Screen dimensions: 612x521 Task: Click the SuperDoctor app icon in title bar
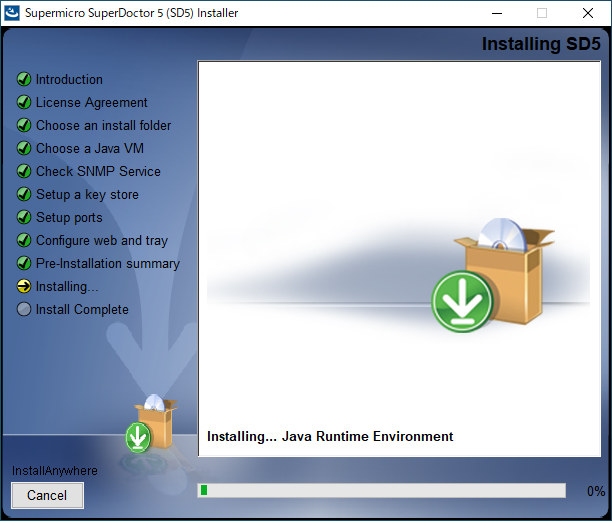12,13
